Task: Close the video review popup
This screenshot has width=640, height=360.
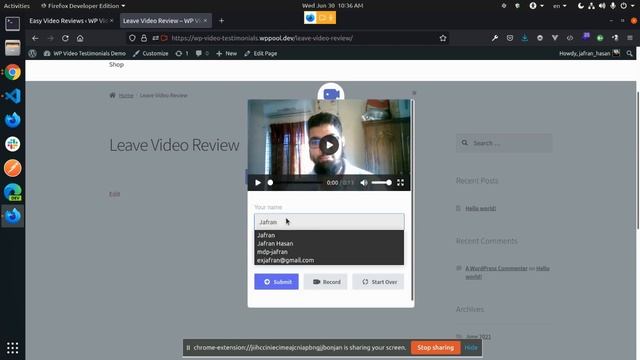Action: coord(414,93)
